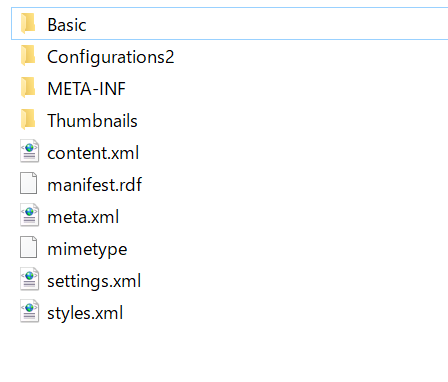The width and height of the screenshot is (448, 382).
Task: Select the META-INF folder icon
Action: tap(28, 87)
